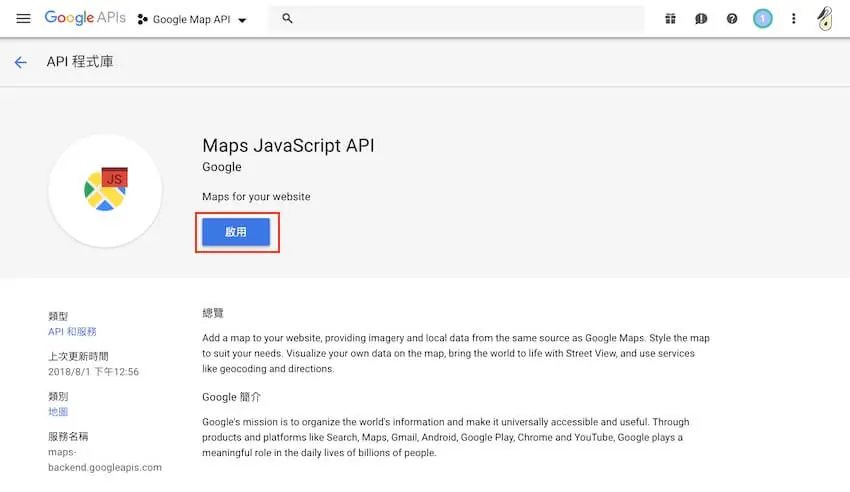Open the gift free trial icon

tap(671, 19)
